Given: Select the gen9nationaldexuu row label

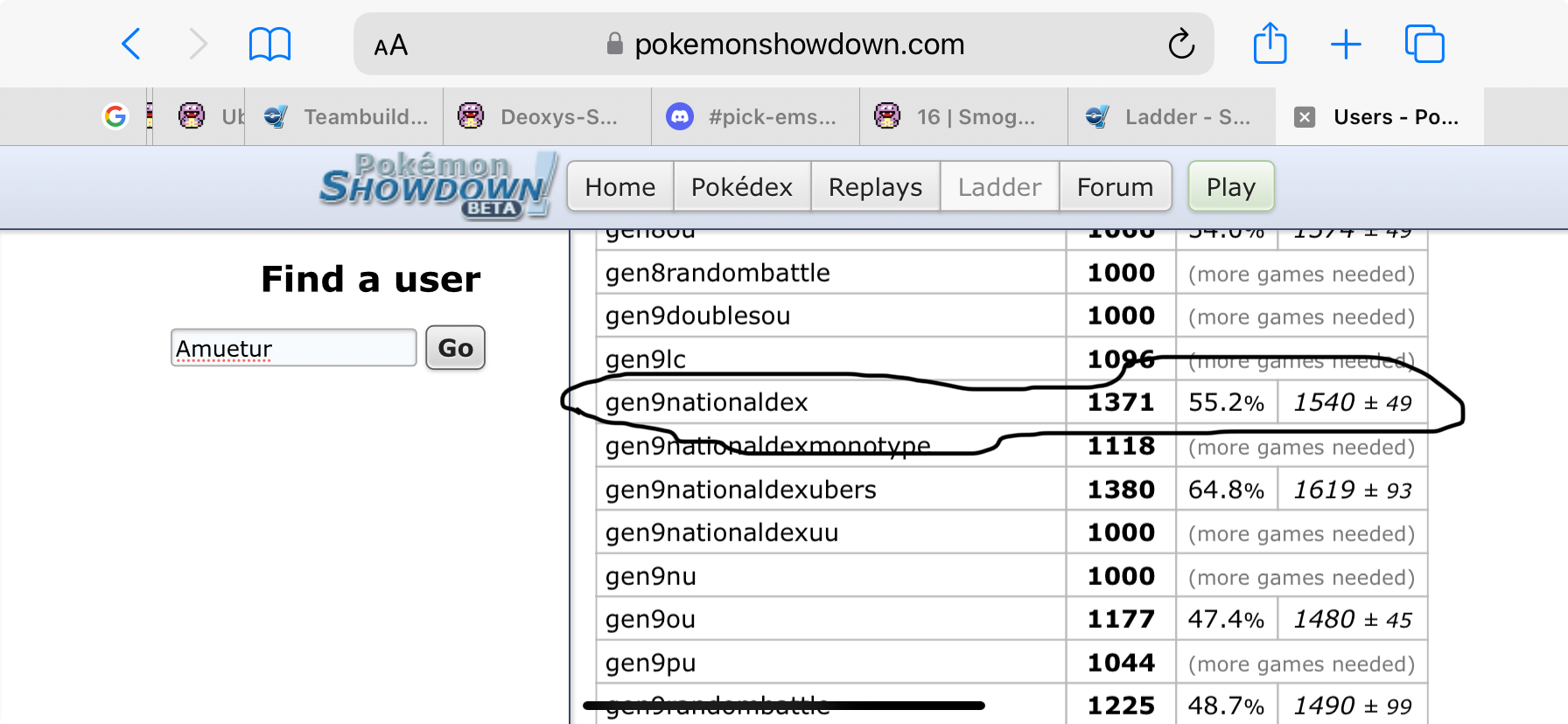Looking at the screenshot, I should click(x=722, y=533).
